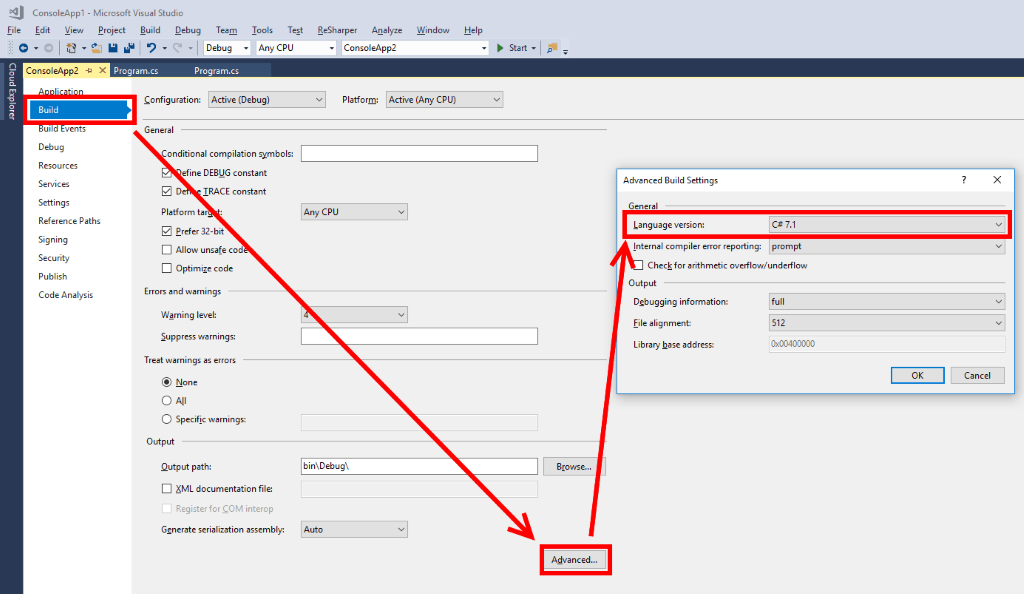This screenshot has height=594, width=1024.
Task: Click the Undo toolbar icon
Action: pyautogui.click(x=152, y=48)
